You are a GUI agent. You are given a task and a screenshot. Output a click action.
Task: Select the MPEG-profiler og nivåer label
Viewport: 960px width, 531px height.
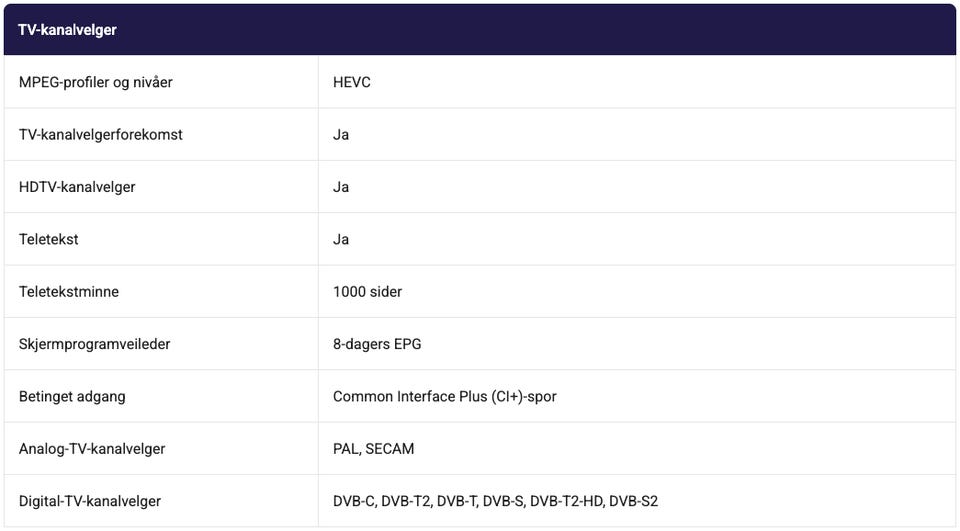click(x=96, y=83)
